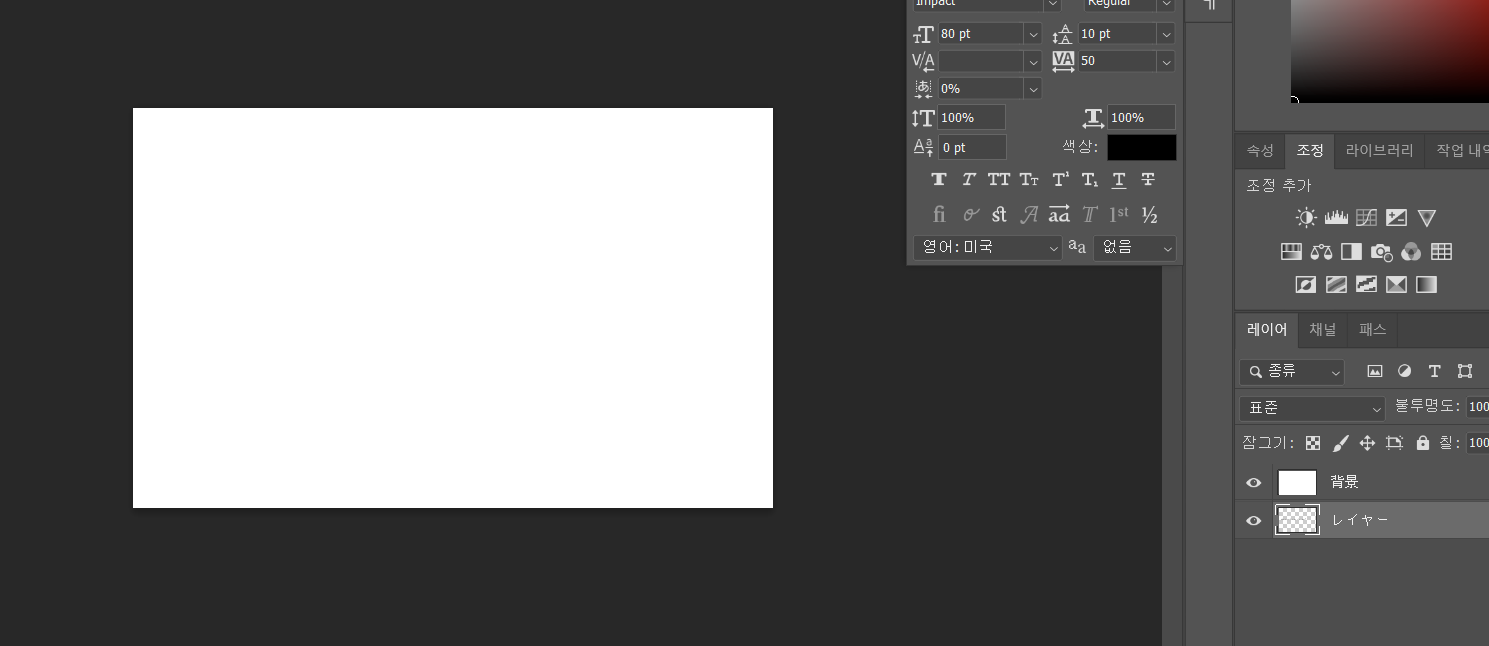Add Threshold adjustment

click(1366, 284)
